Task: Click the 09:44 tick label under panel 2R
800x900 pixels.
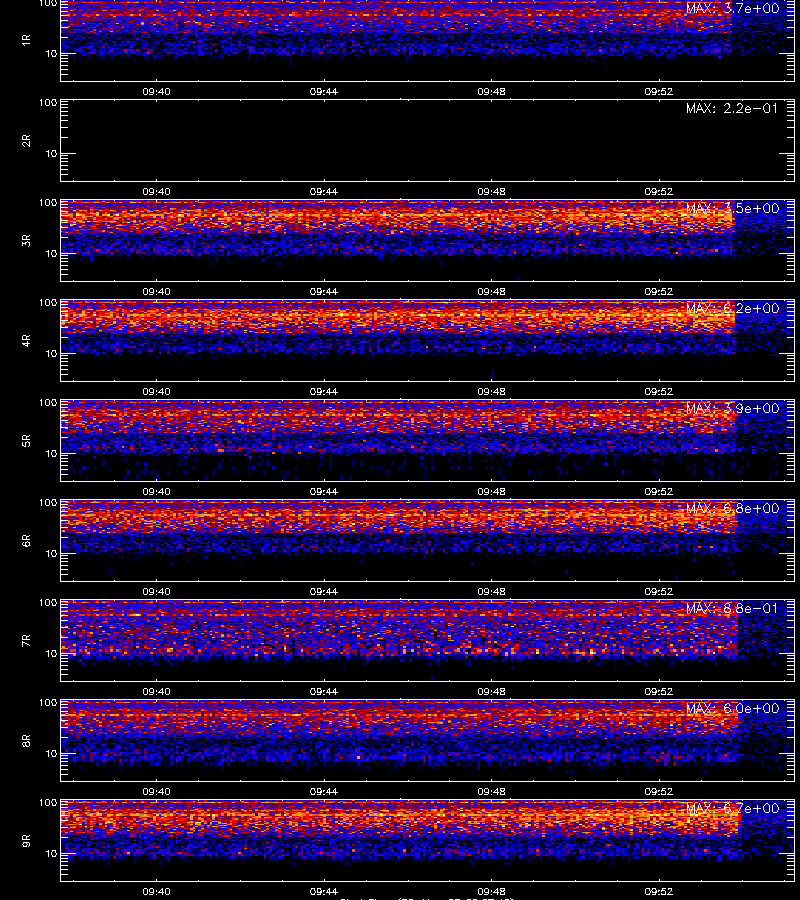Action: coord(324,192)
